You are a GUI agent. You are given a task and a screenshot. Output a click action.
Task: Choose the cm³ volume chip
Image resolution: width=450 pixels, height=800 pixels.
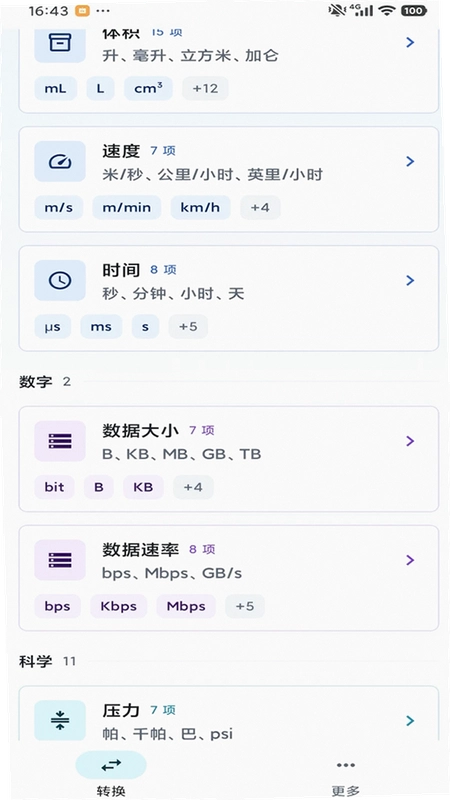tap(148, 88)
